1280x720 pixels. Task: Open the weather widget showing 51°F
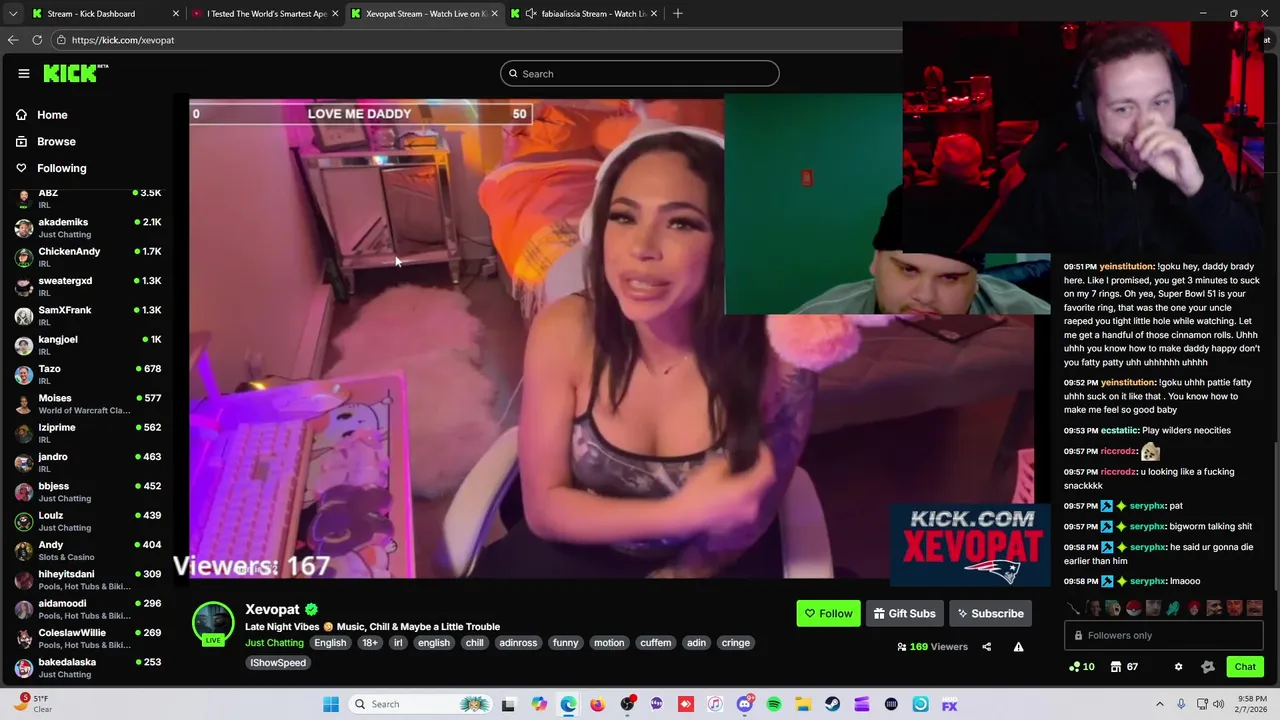[32, 703]
